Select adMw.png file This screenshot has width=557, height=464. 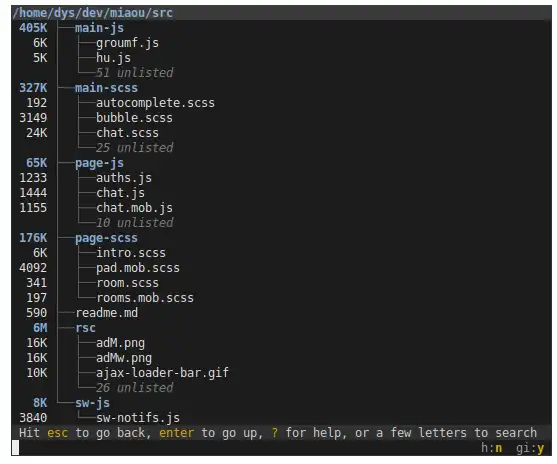point(124,358)
